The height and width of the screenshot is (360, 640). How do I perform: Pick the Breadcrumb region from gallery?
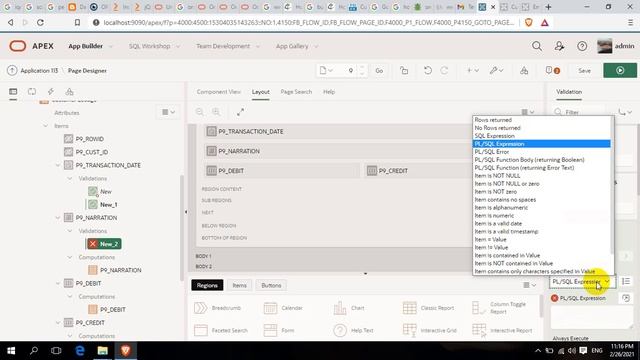tap(218, 308)
